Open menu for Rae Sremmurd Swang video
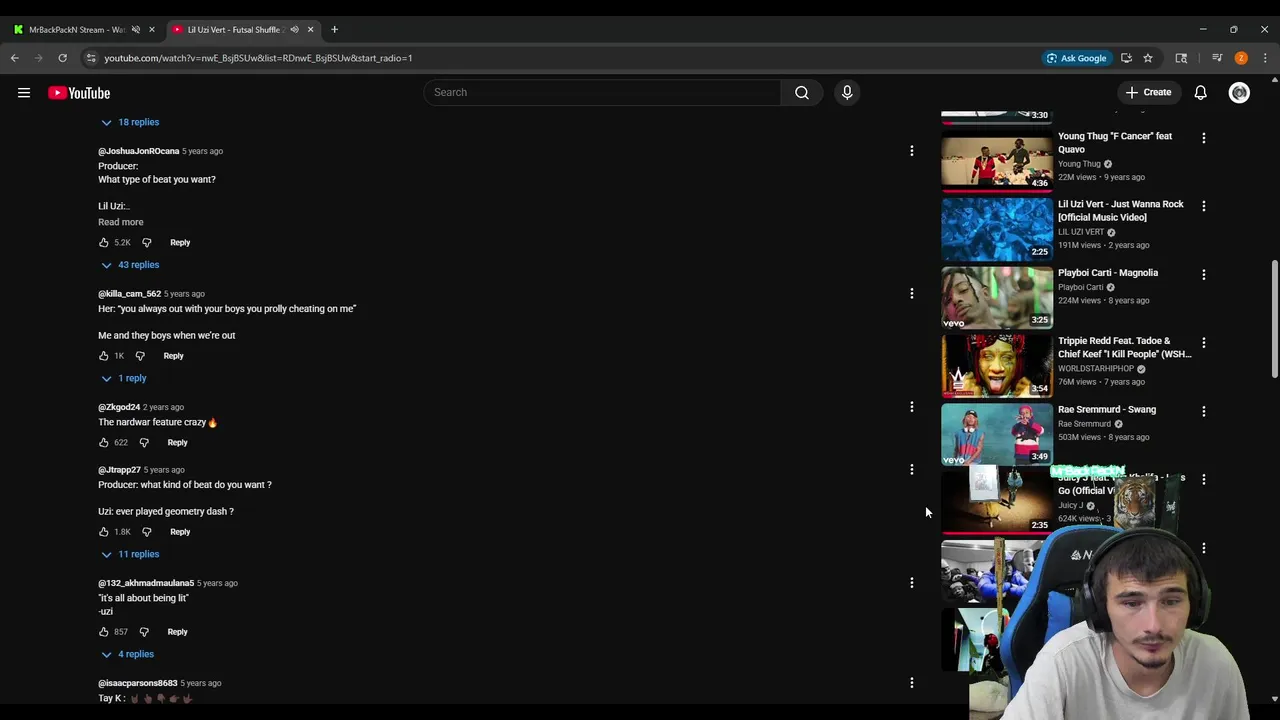This screenshot has height=720, width=1280. 1203,411
